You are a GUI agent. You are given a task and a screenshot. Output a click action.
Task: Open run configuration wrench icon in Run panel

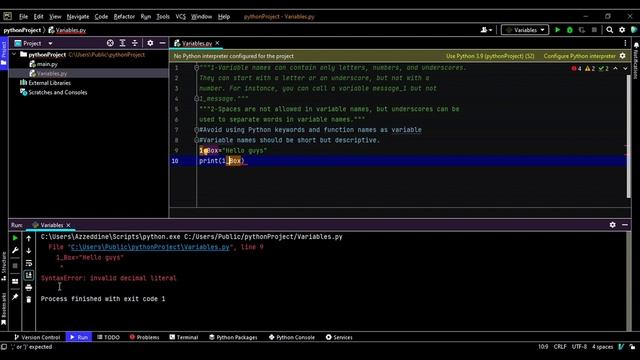click(x=15, y=250)
